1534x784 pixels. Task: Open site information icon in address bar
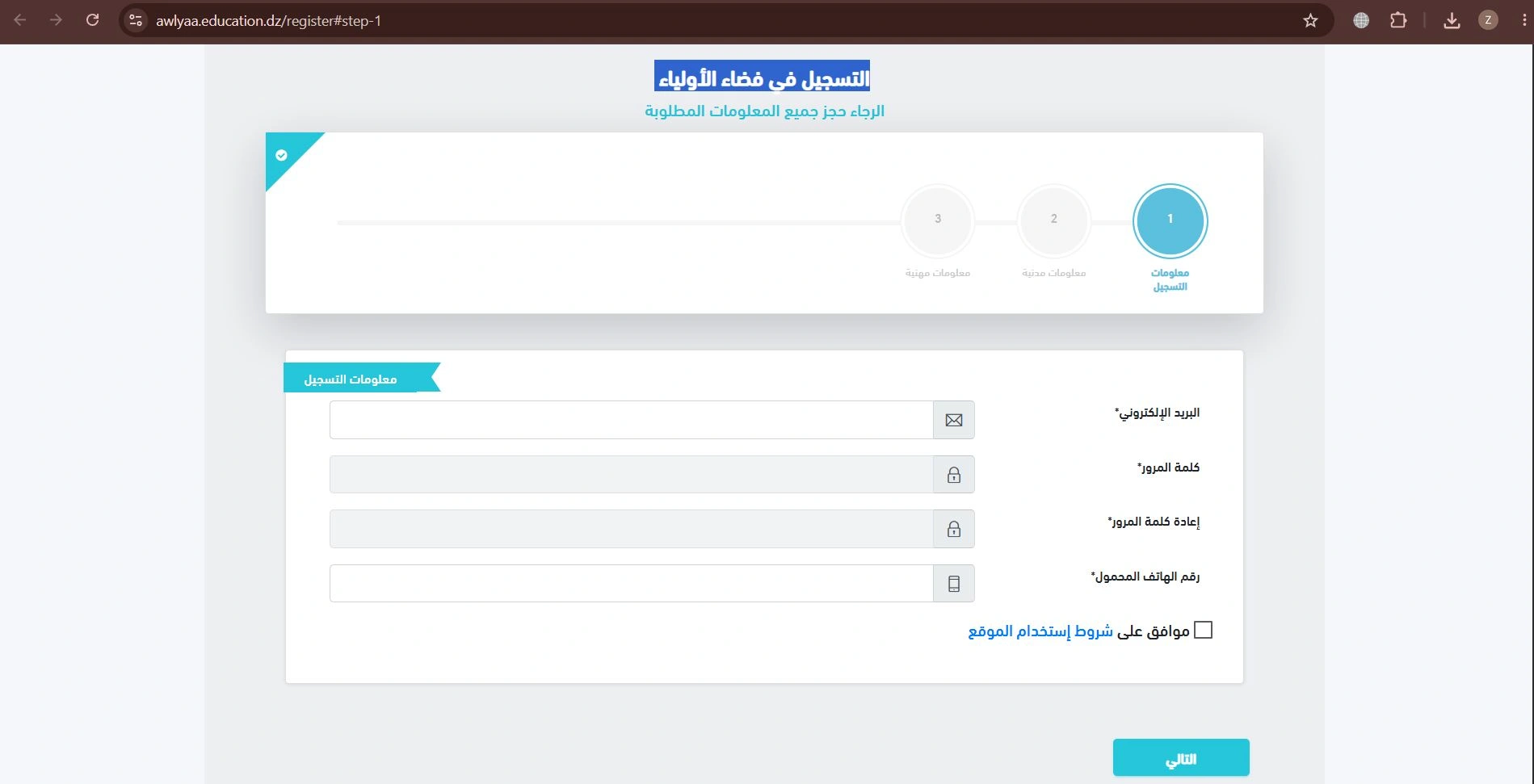136,20
